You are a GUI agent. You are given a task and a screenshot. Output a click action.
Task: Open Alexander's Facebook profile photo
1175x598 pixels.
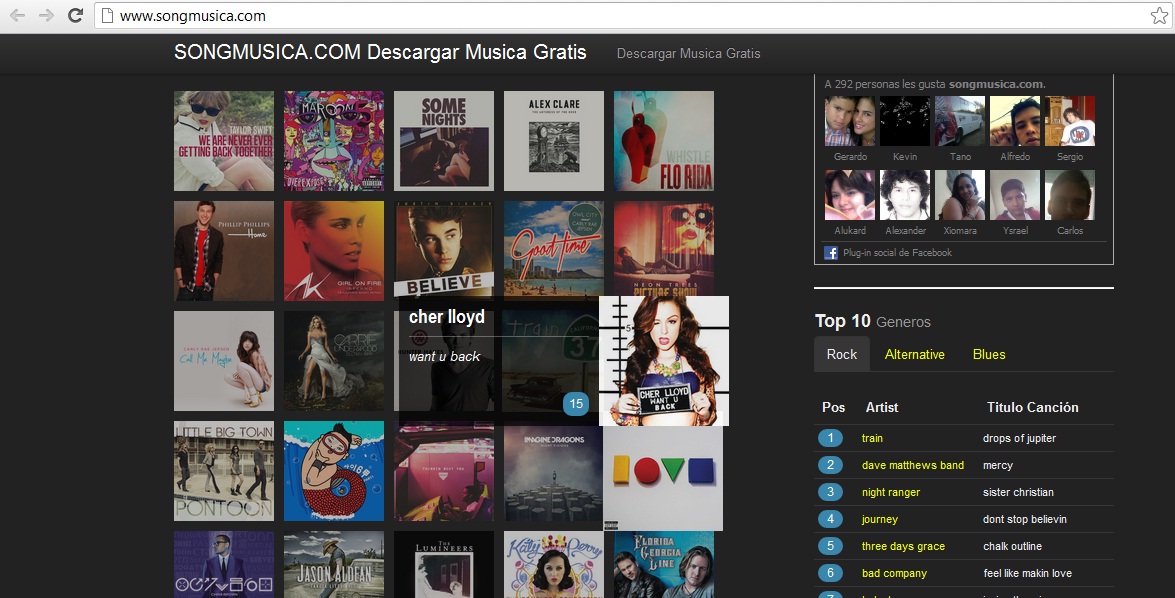(904, 195)
